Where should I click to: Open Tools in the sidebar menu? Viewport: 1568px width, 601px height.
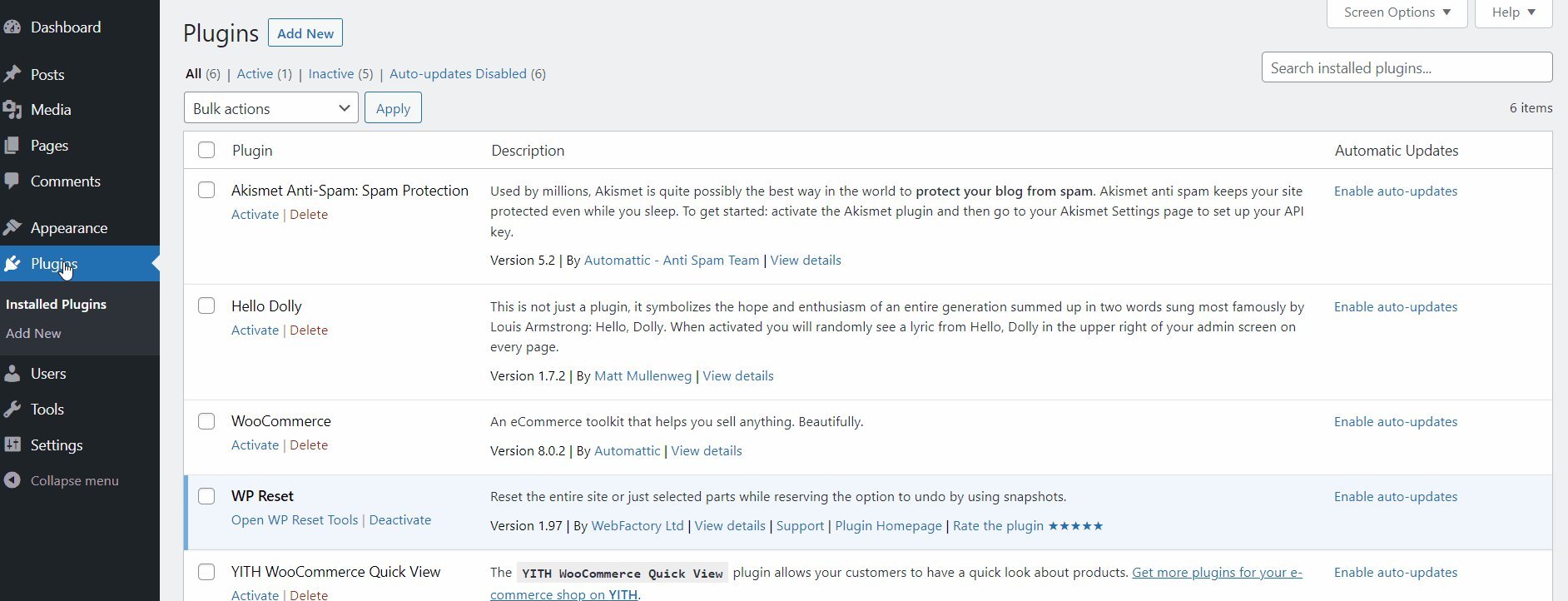pos(47,410)
